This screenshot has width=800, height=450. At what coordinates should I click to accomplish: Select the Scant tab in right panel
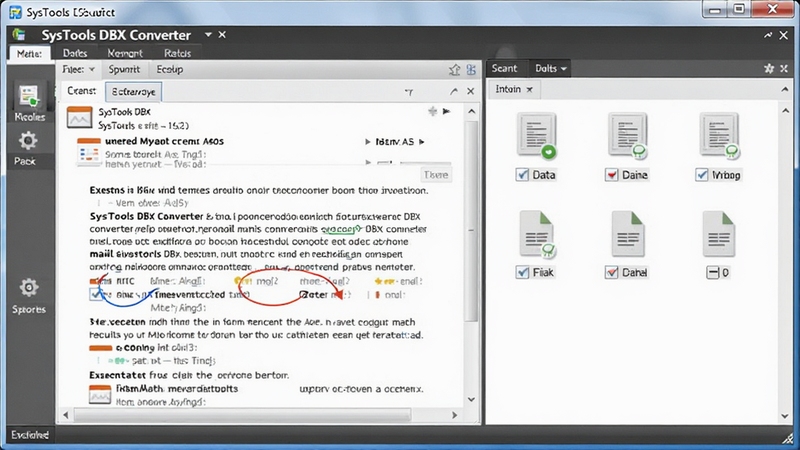coord(504,68)
